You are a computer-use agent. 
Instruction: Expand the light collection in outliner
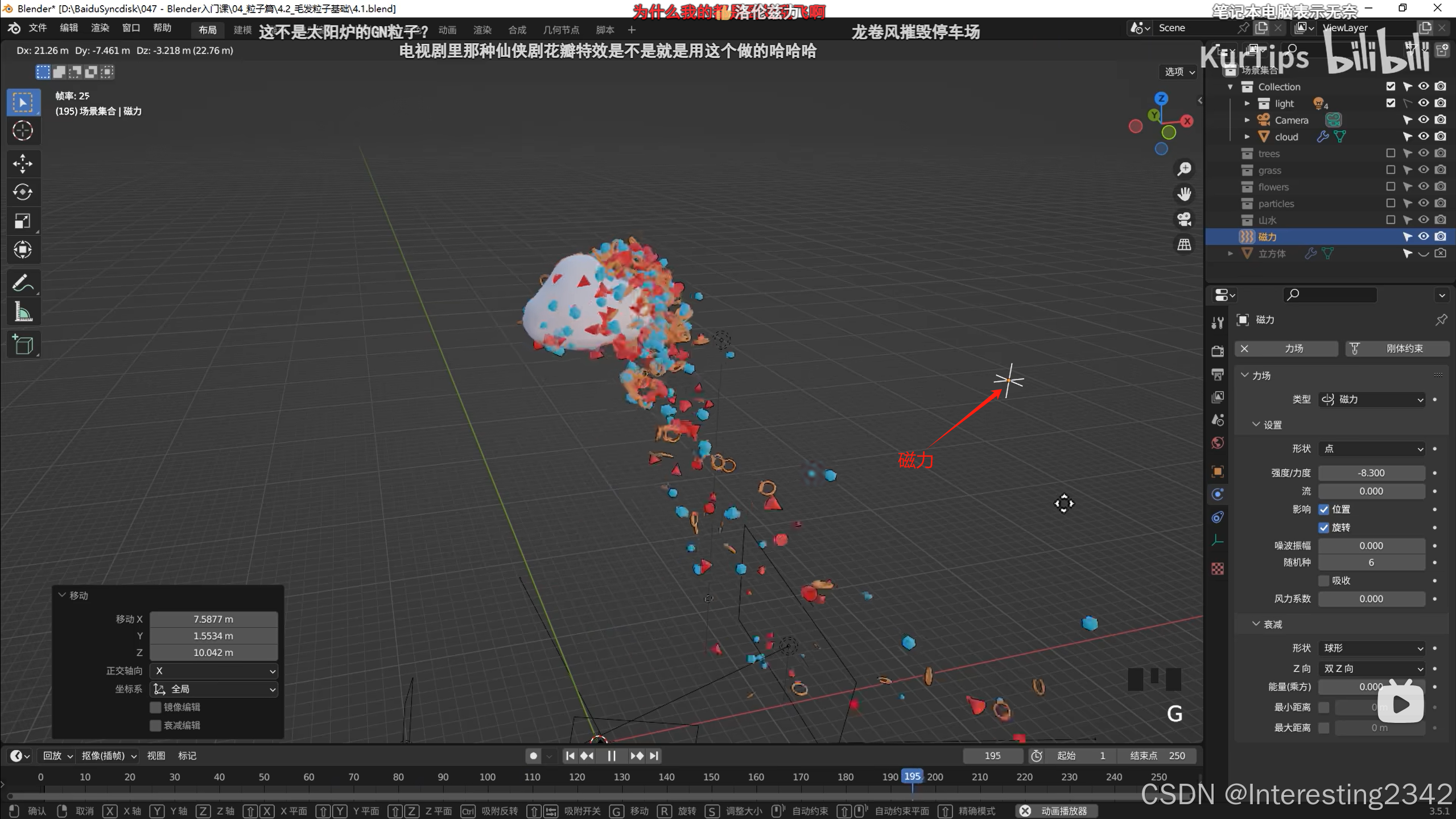click(x=1247, y=104)
